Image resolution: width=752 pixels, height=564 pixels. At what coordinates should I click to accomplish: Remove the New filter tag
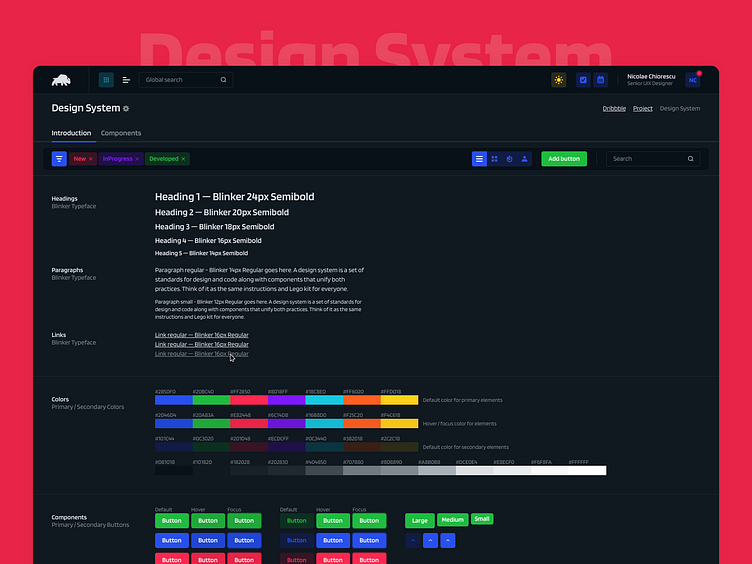[x=91, y=159]
